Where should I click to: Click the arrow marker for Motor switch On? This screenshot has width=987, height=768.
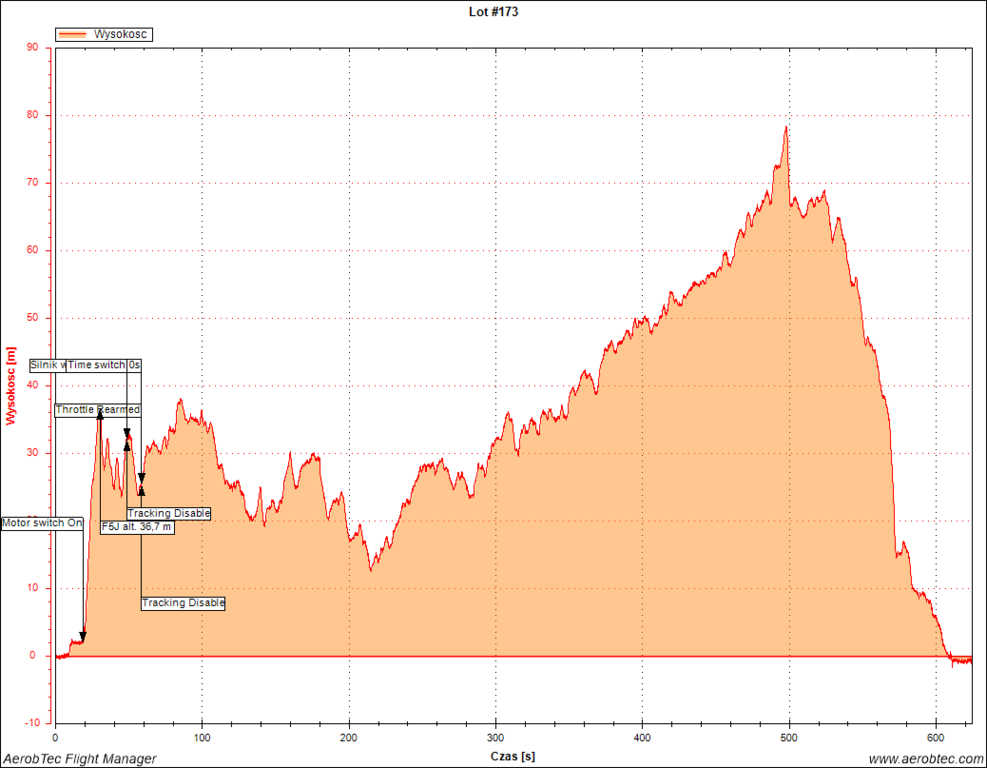(83, 636)
